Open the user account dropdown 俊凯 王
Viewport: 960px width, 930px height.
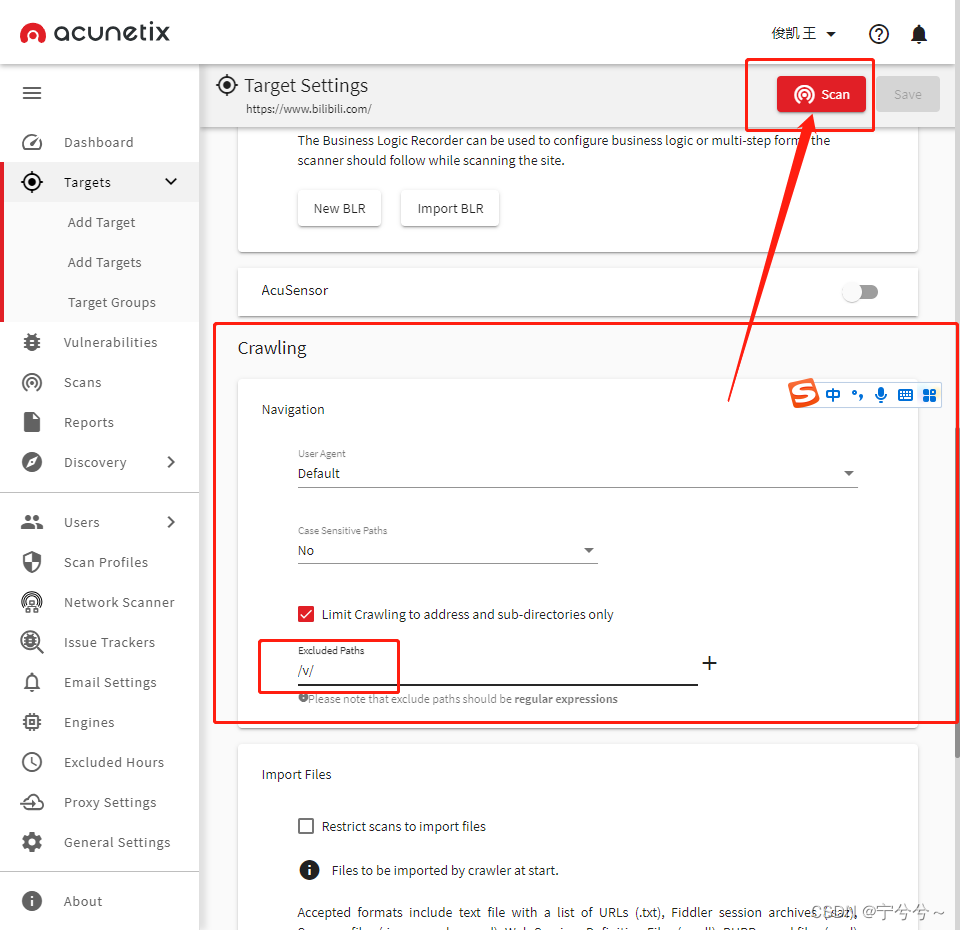[804, 34]
